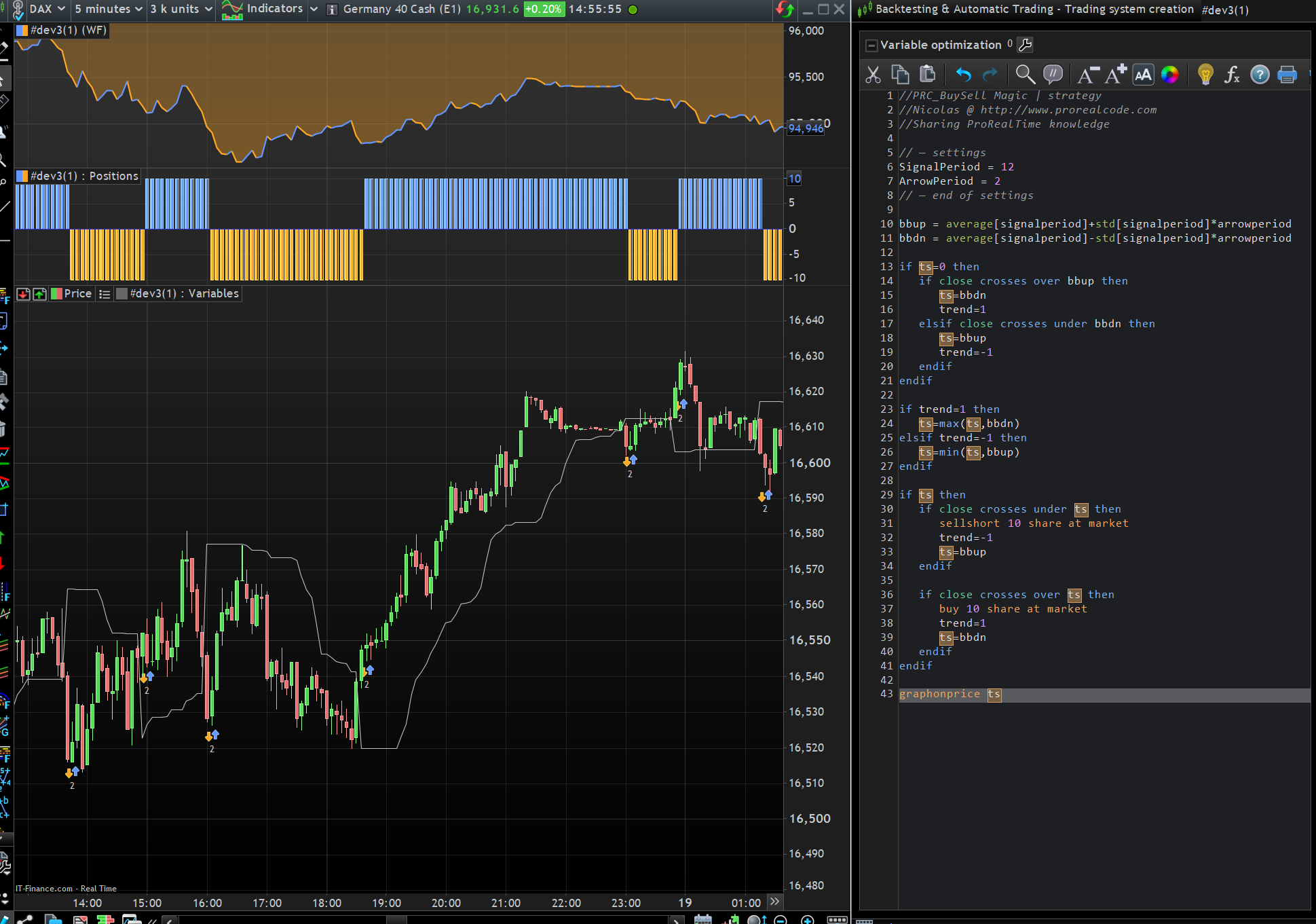Click the graphonprice line in the code editor

pos(940,694)
